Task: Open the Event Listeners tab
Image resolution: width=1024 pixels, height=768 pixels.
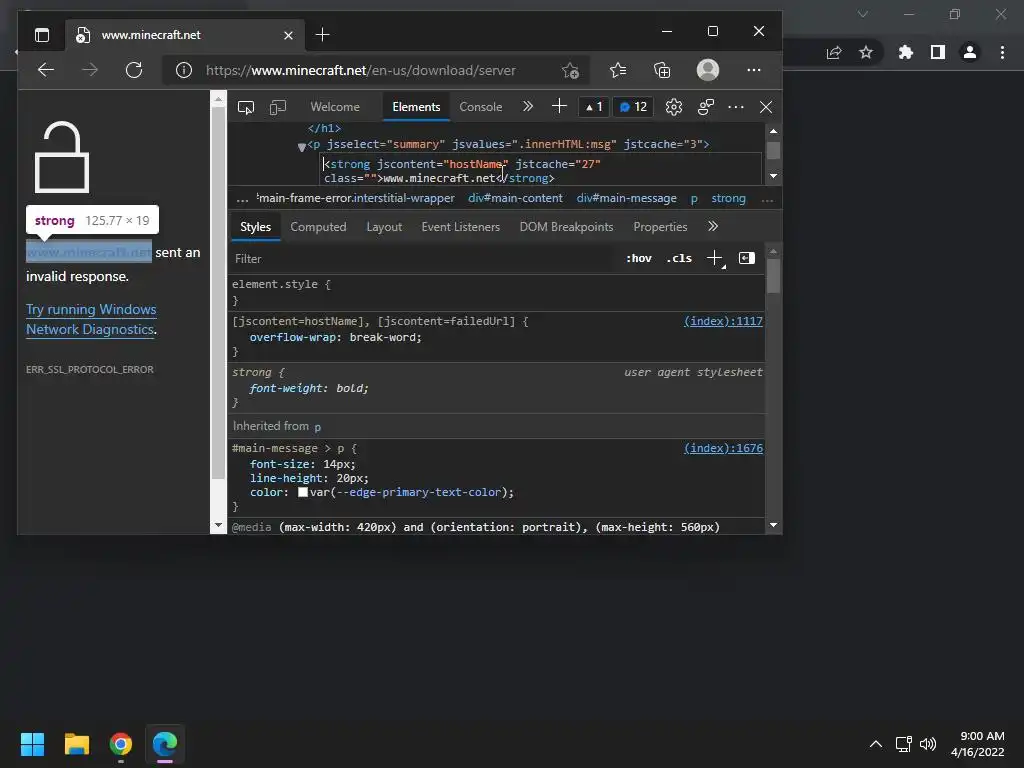Action: tap(460, 227)
